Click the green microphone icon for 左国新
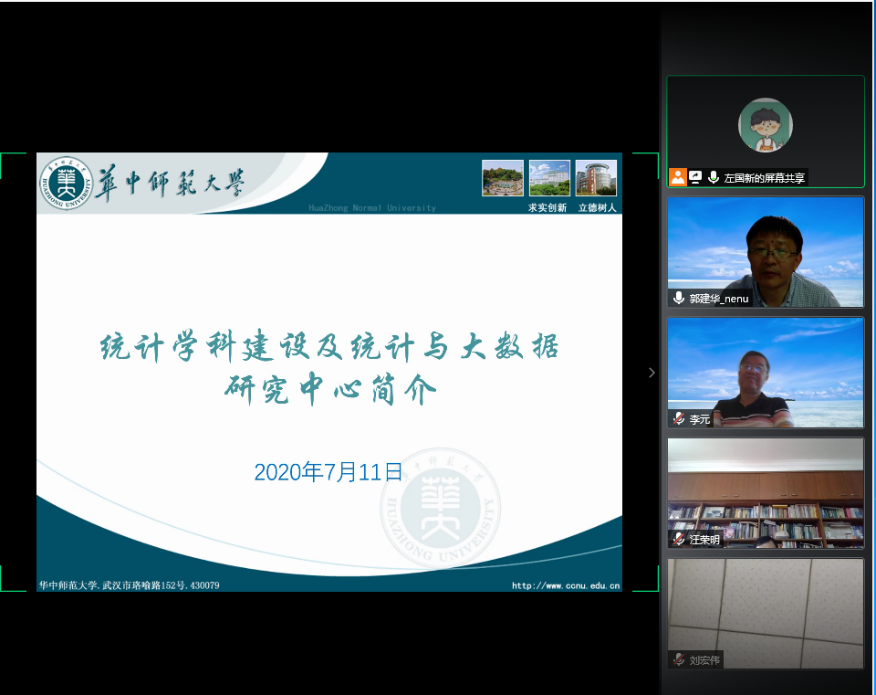Viewport: 876px width, 695px height. coord(713,177)
